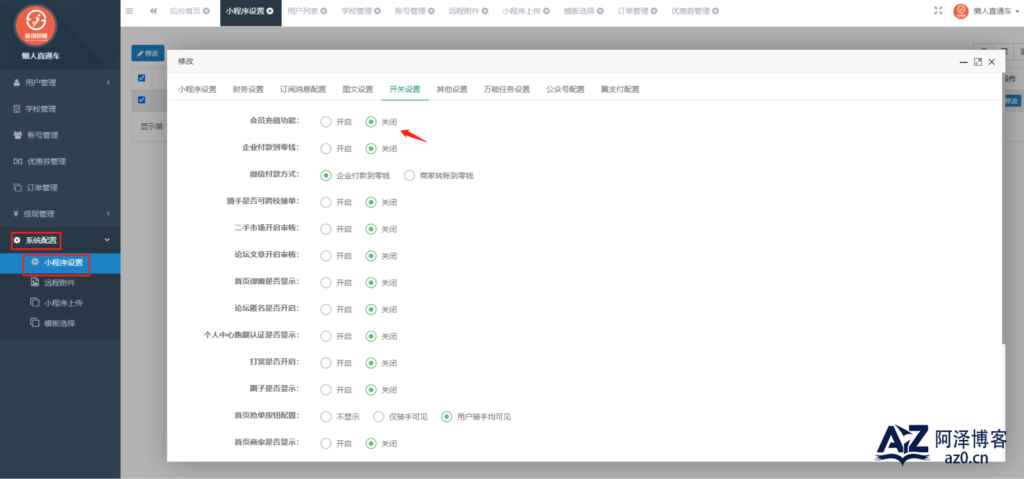Screen dimensions: 1024x479
Task: Tick the table header select-all checkbox
Action: (x=142, y=78)
